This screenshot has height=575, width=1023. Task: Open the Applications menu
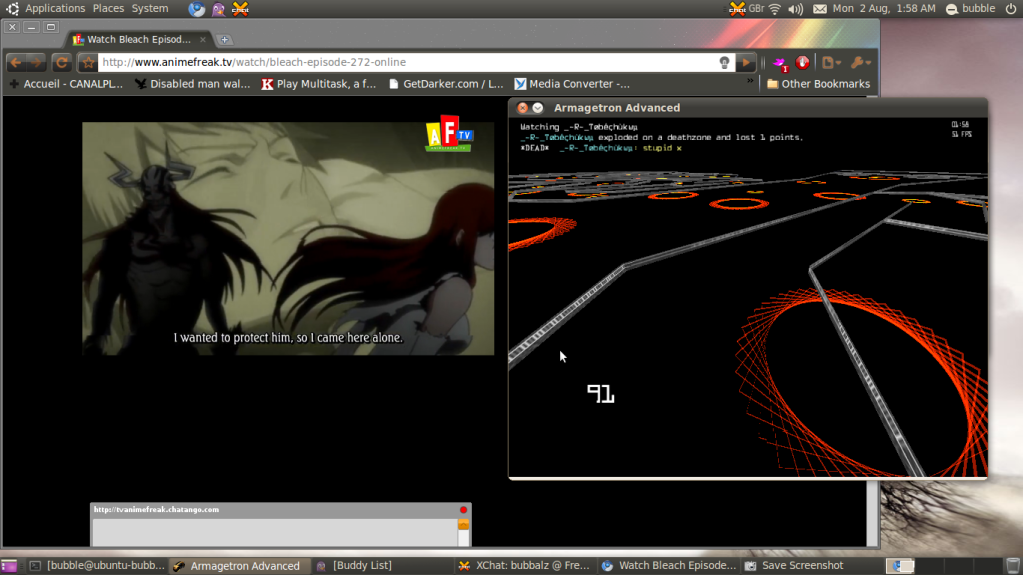pyautogui.click(x=55, y=8)
